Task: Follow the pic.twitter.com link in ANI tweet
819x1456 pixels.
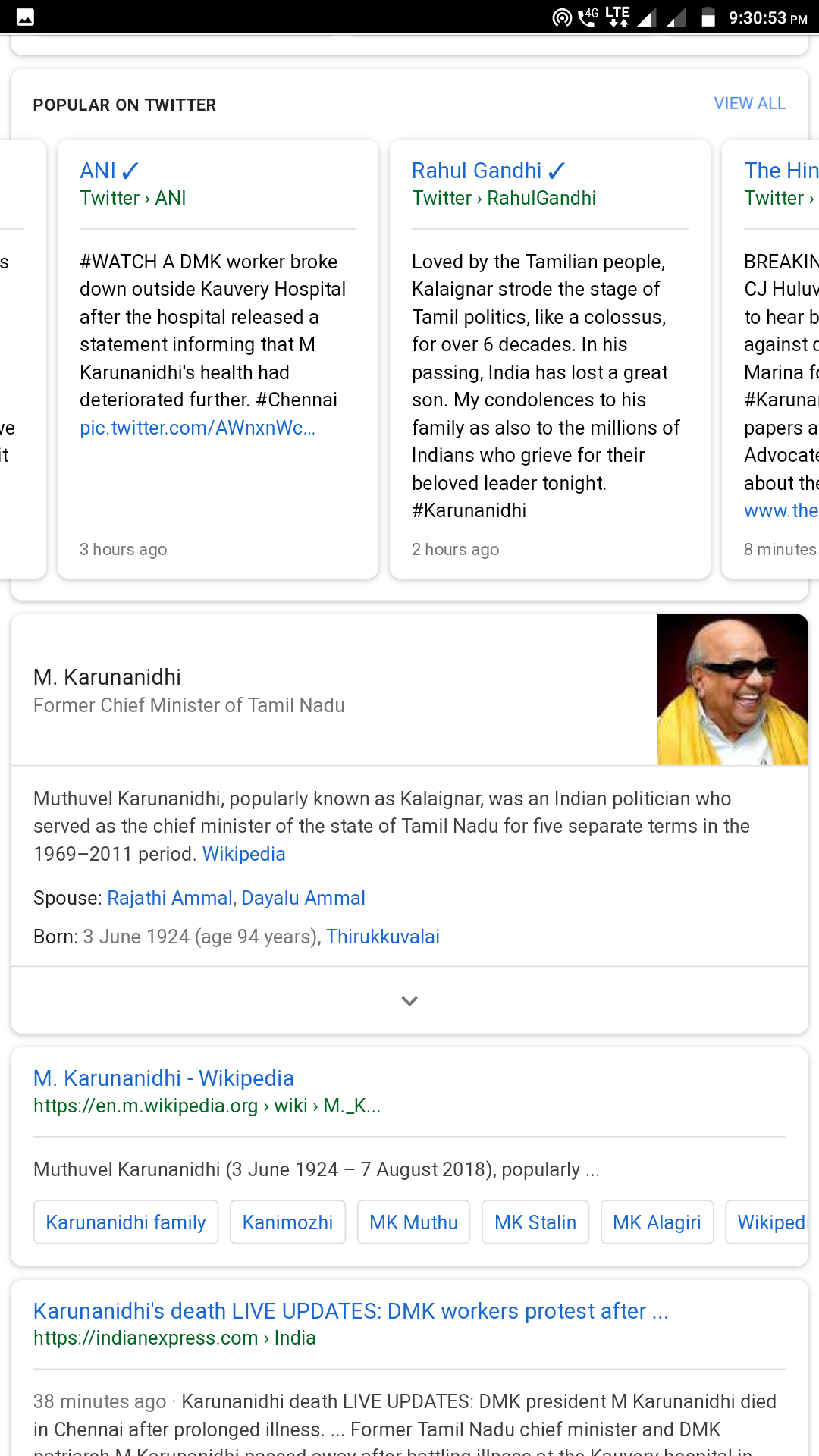Action: (197, 428)
